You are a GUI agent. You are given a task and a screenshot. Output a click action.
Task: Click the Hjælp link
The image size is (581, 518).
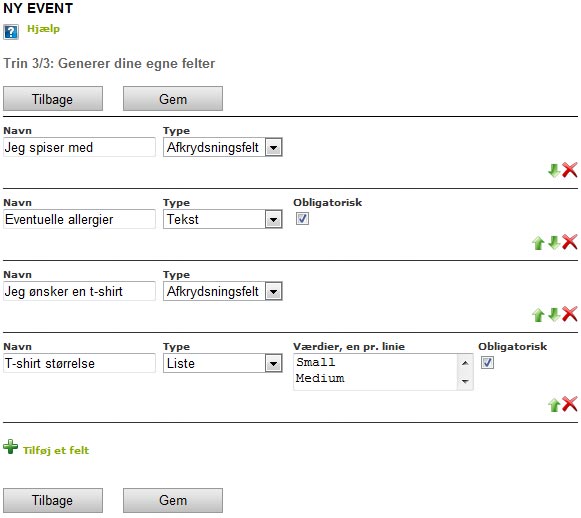click(43, 29)
